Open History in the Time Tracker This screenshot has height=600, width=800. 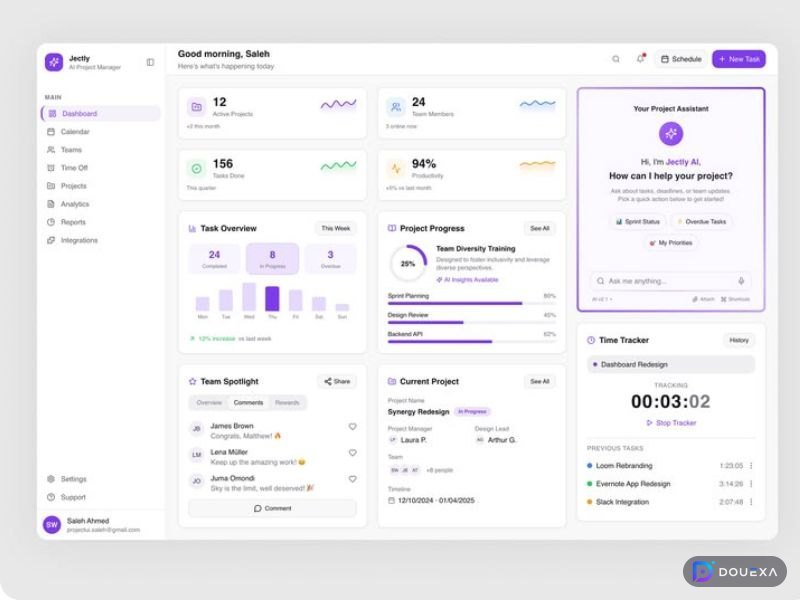click(x=739, y=340)
